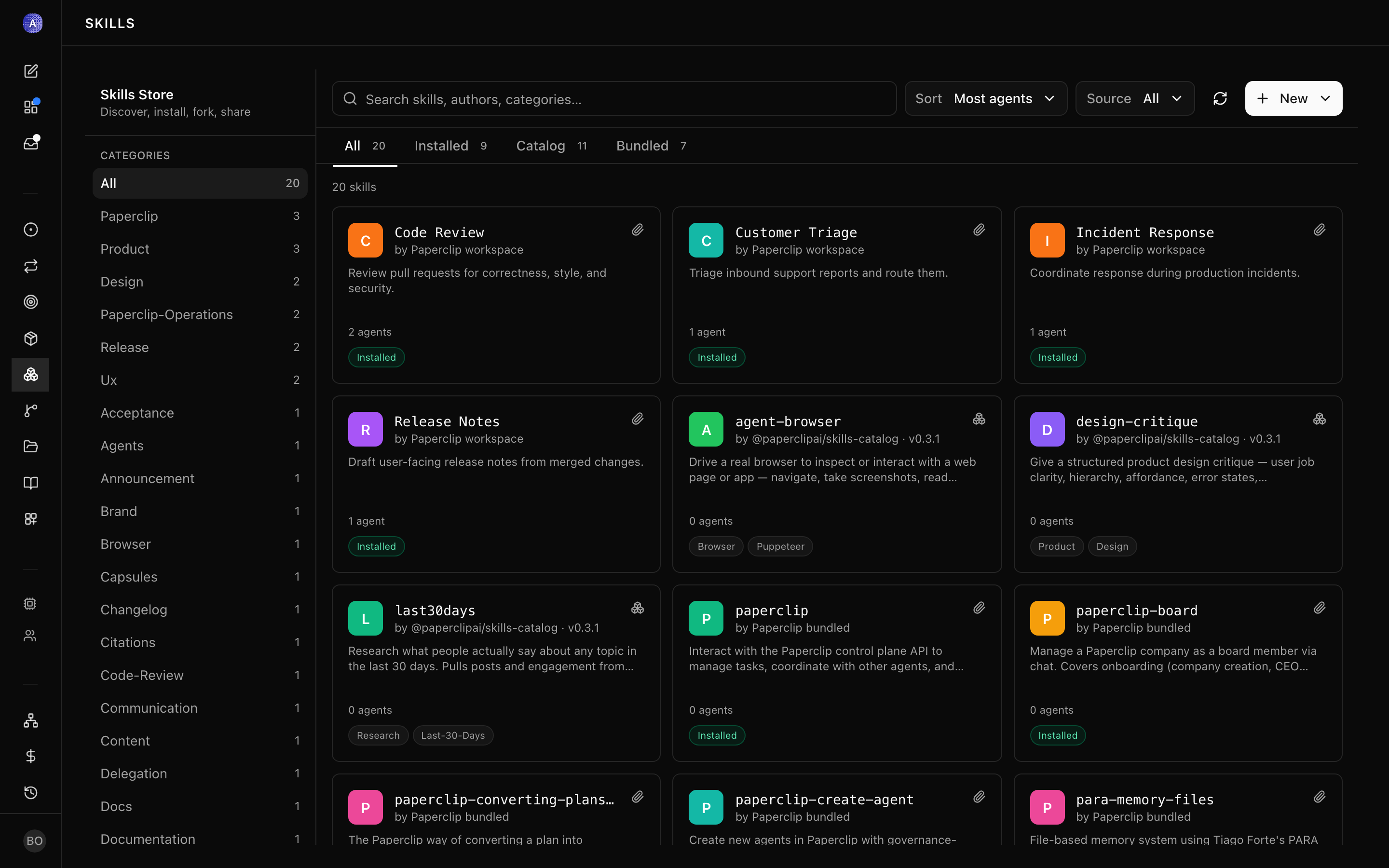Viewport: 1389px width, 868px height.
Task: Click paperclip icon on Incident Response card
Action: coord(1320,230)
